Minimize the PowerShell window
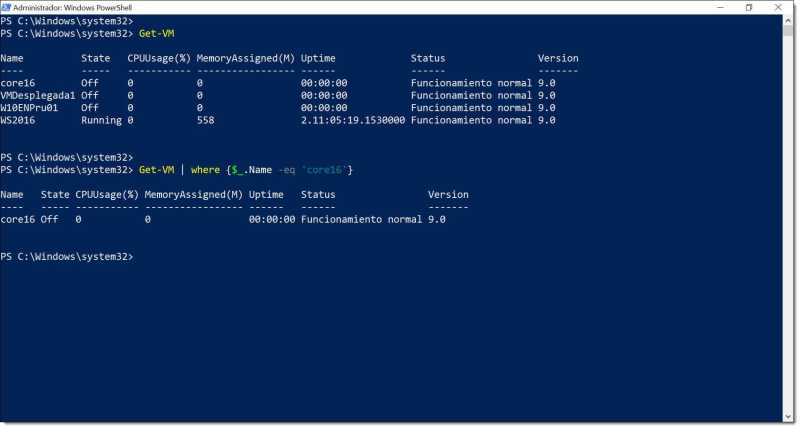 click(720, 7)
